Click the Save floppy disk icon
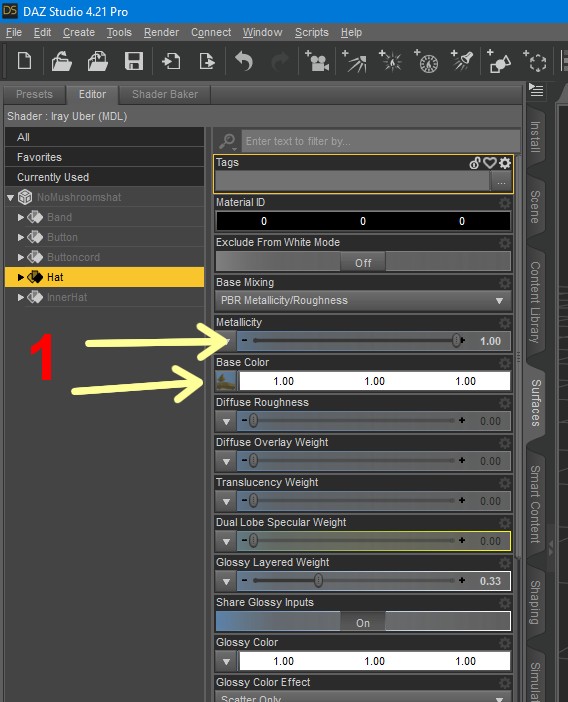This screenshot has height=702, width=568. [x=133, y=61]
